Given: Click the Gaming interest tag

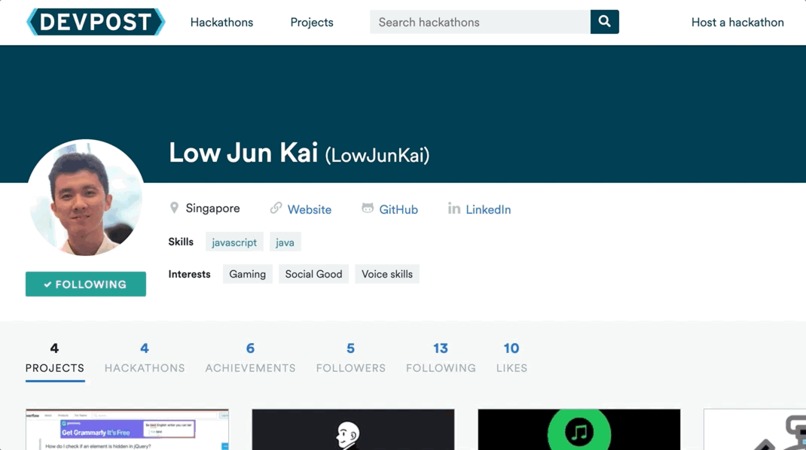Looking at the screenshot, I should click(247, 274).
